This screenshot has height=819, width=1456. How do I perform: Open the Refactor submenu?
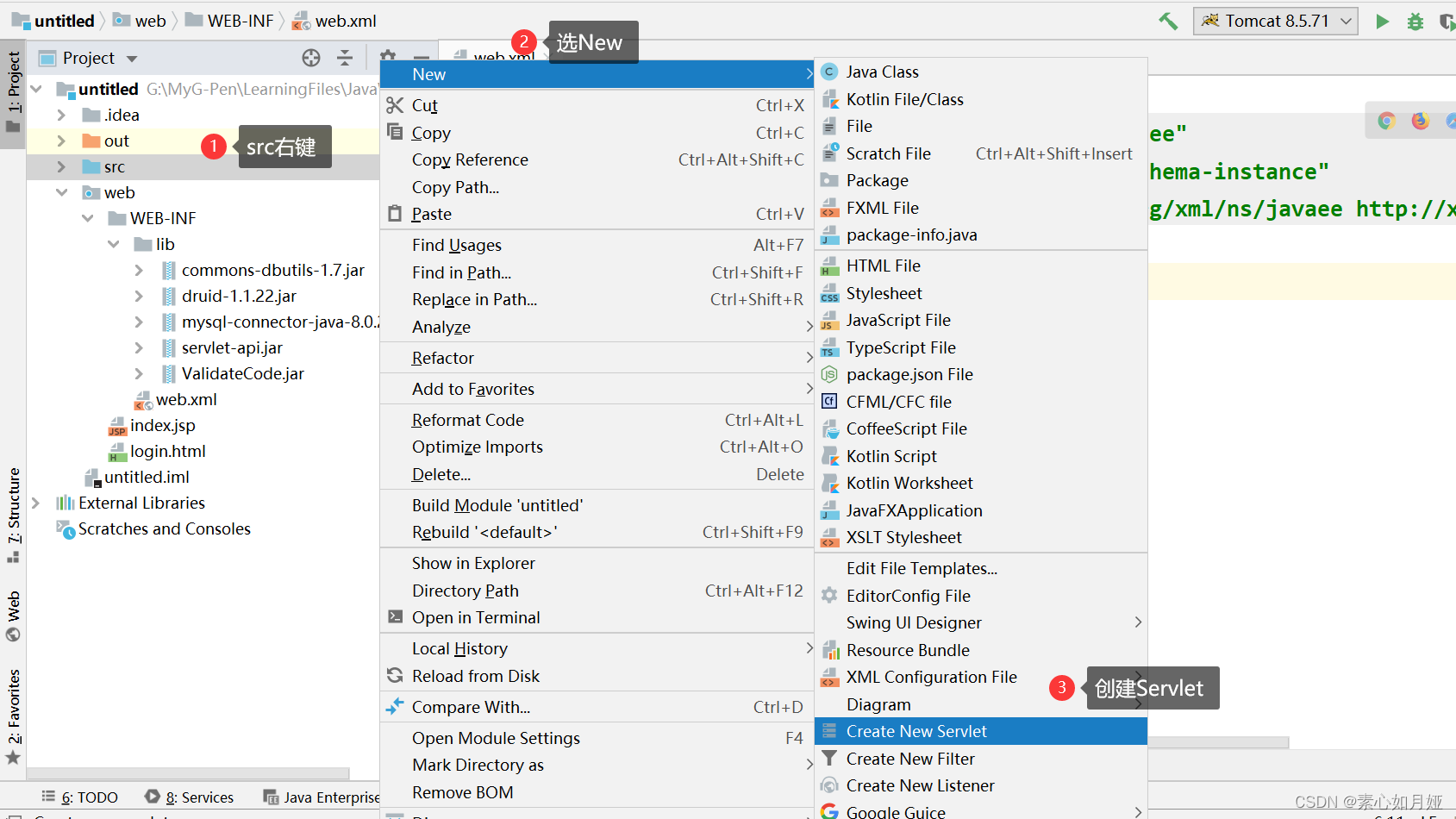click(x=597, y=358)
